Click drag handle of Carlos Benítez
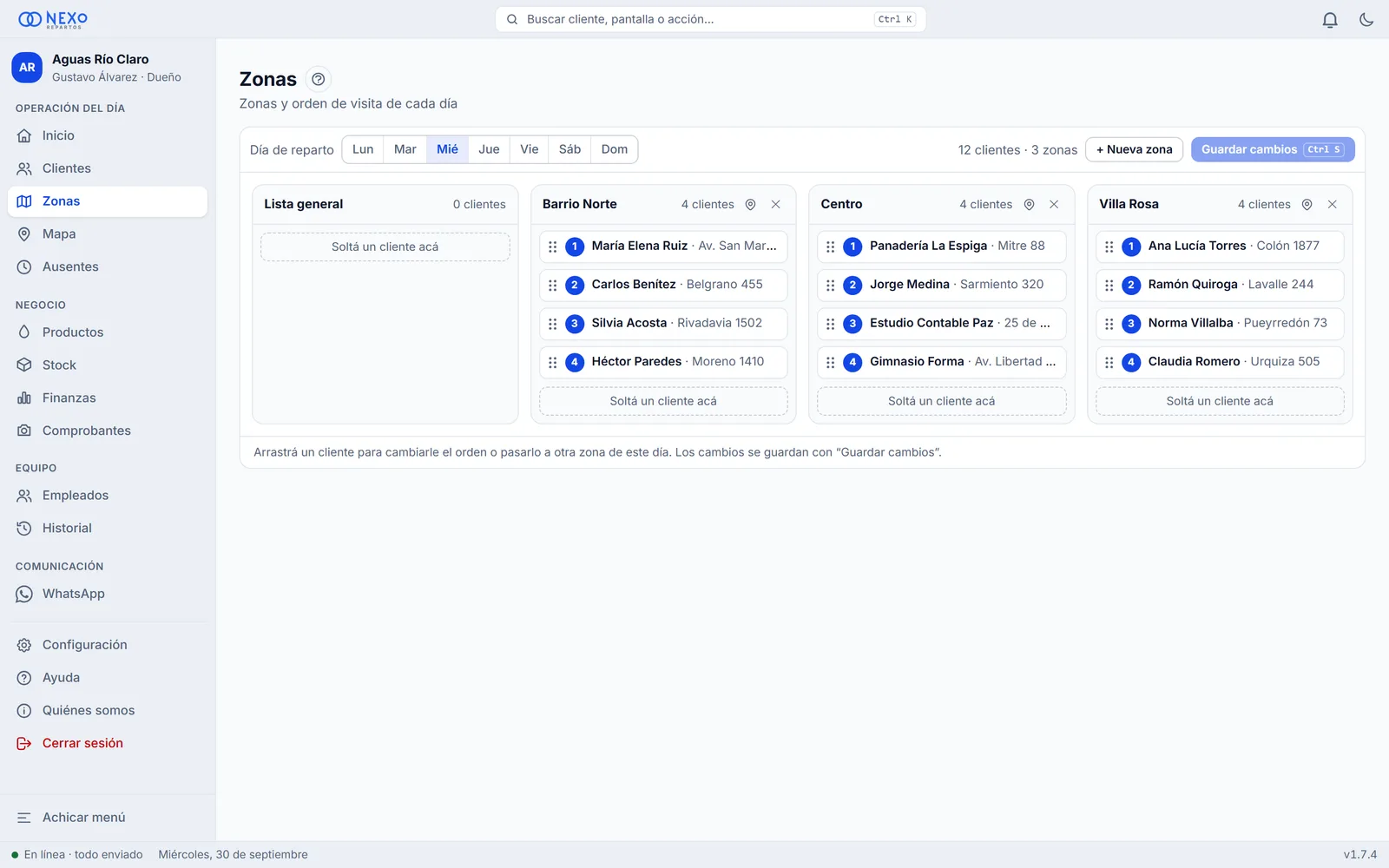This screenshot has height=868, width=1389. (553, 285)
